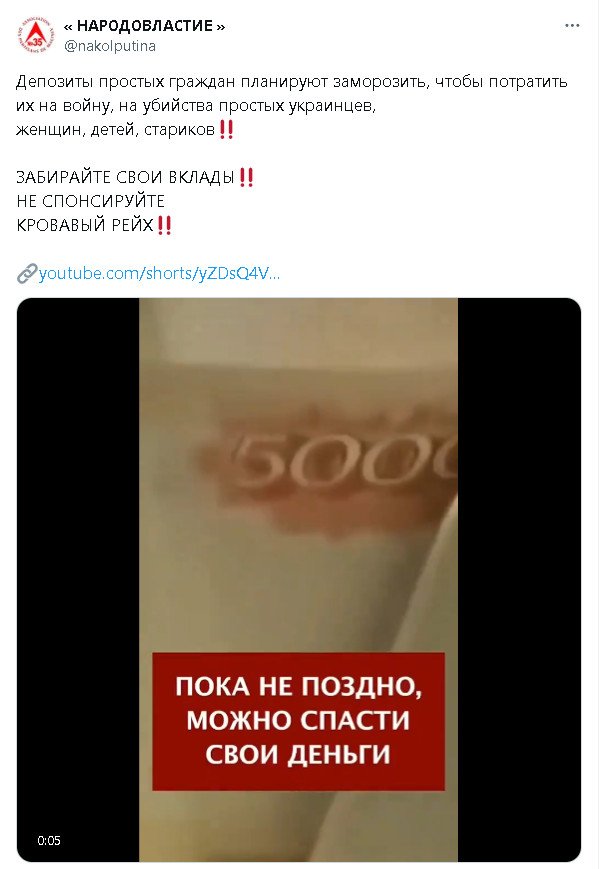Open the youtube.com/shorts link

(160, 273)
